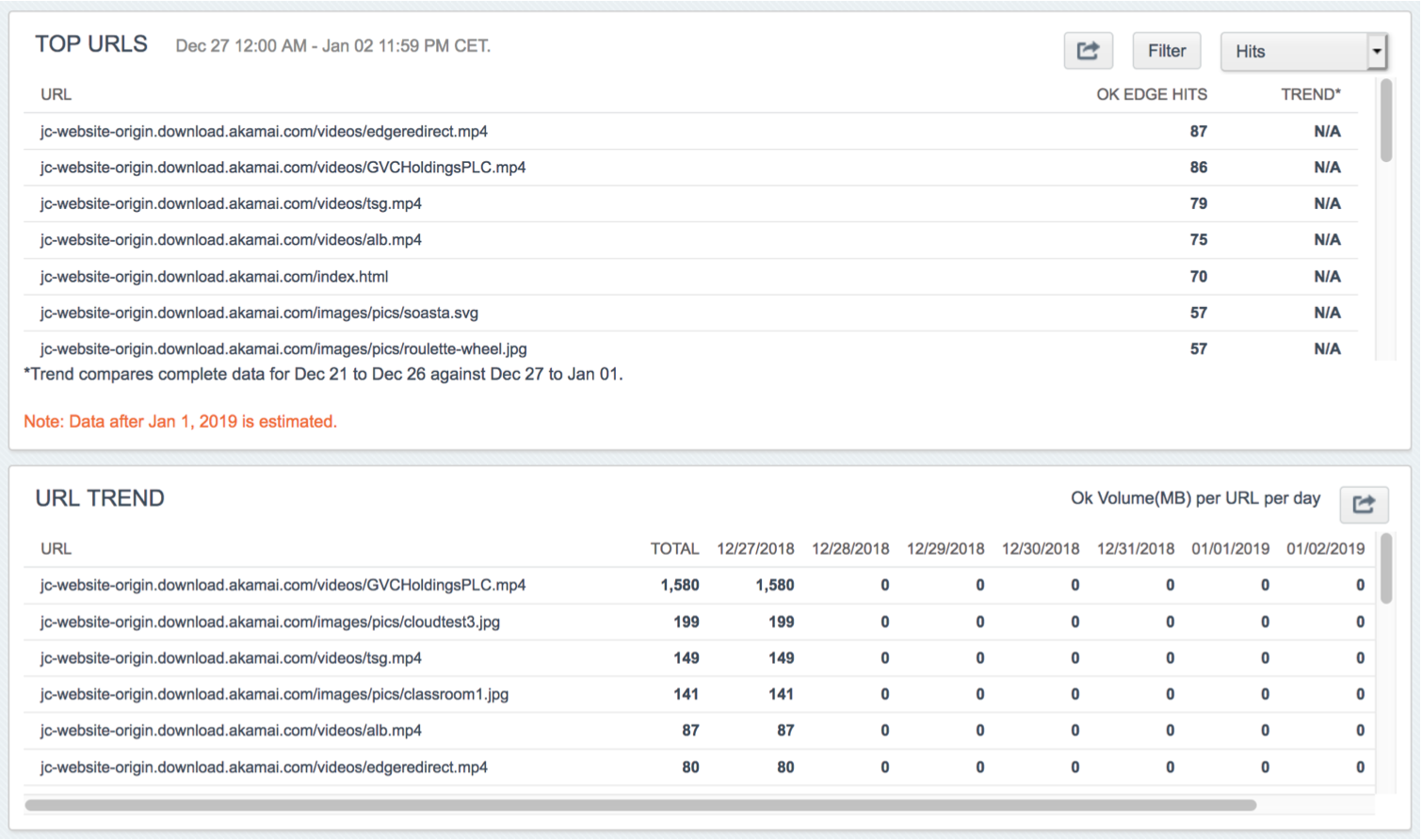Select the TREND* column header

click(x=1311, y=94)
